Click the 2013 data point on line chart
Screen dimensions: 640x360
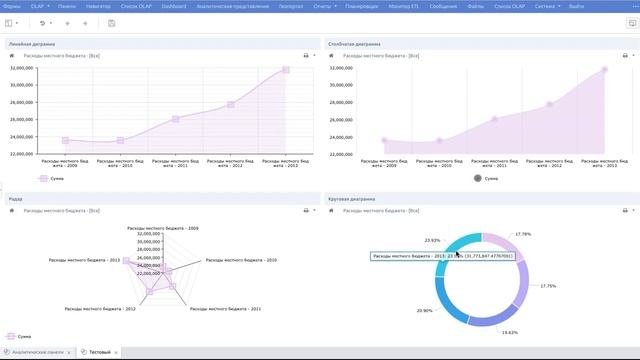pos(286,70)
